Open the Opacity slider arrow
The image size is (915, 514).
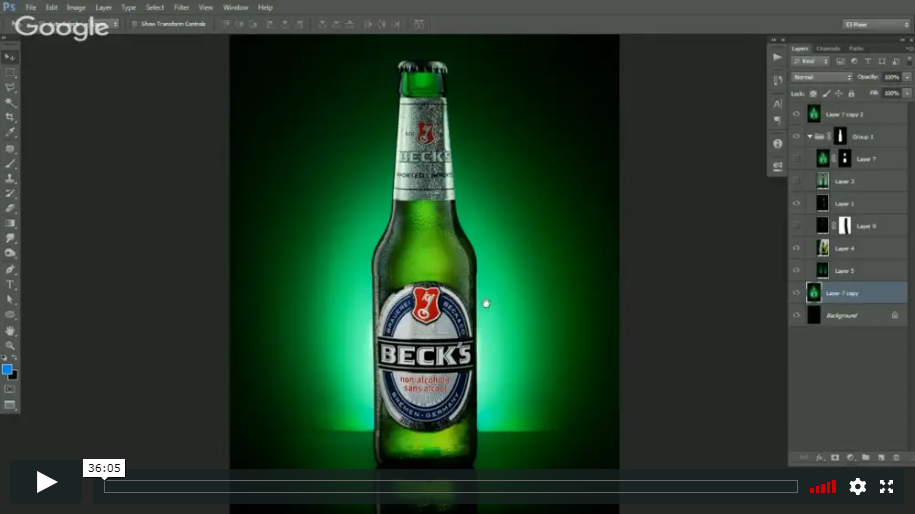[x=907, y=77]
